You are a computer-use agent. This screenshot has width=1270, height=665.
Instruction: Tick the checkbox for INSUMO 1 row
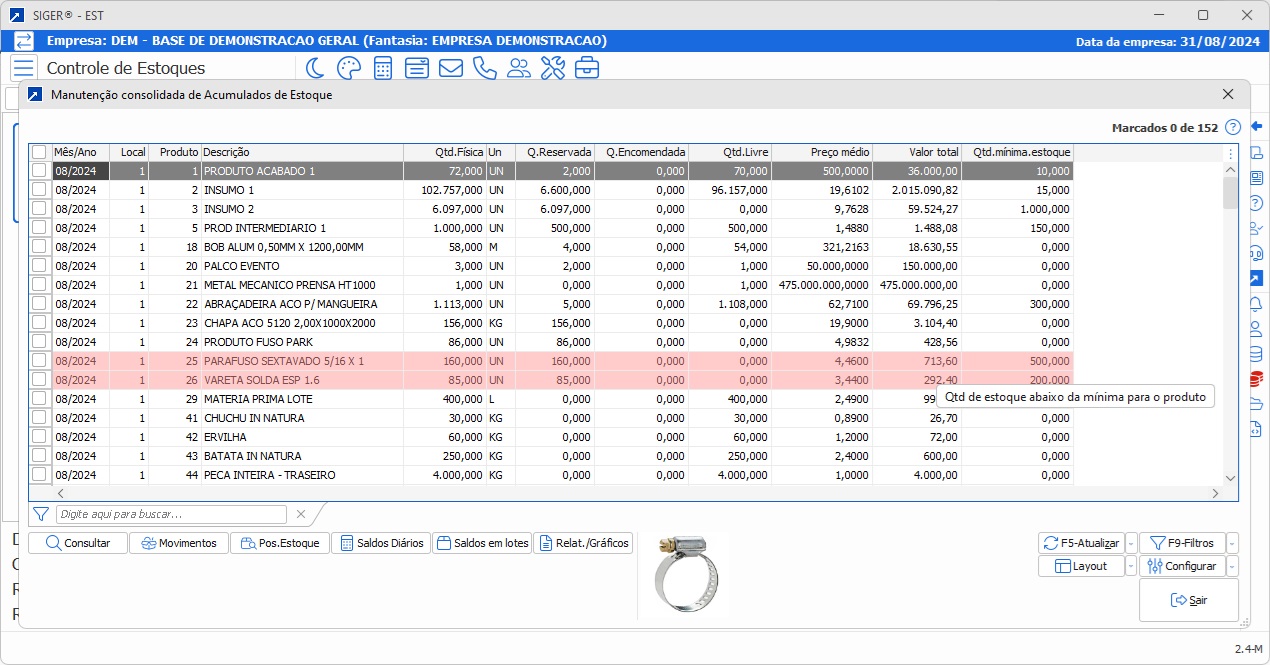39,190
